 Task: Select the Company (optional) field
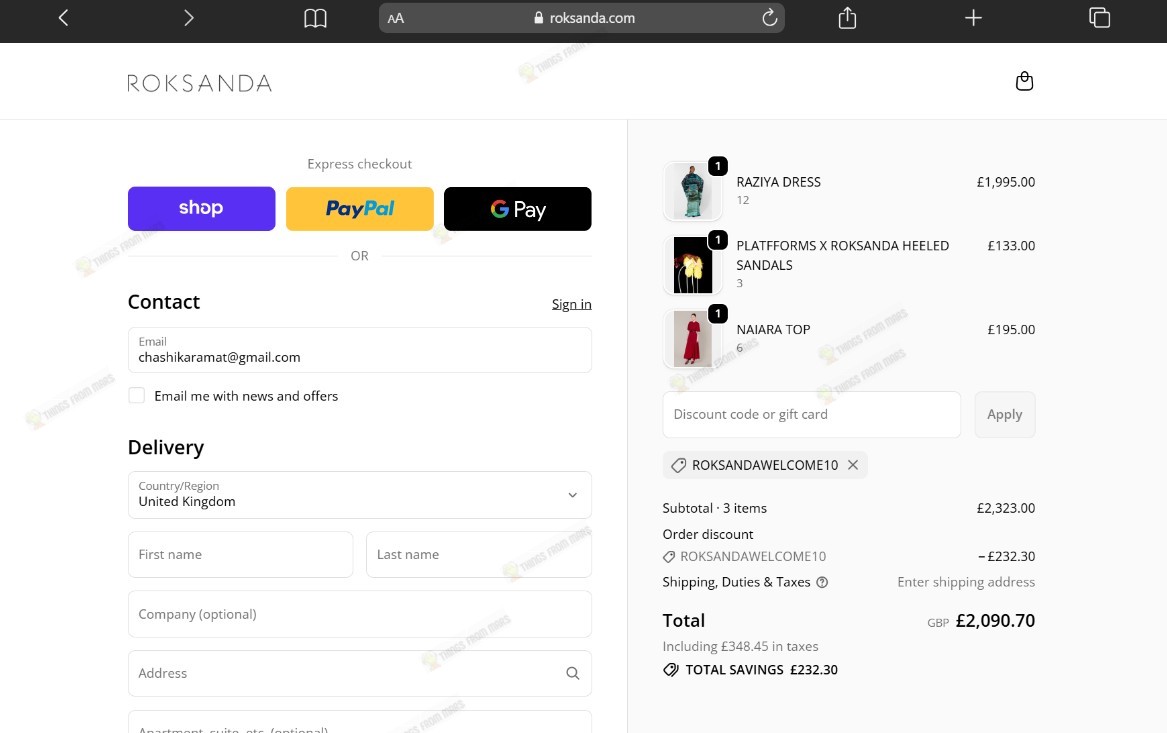(359, 614)
